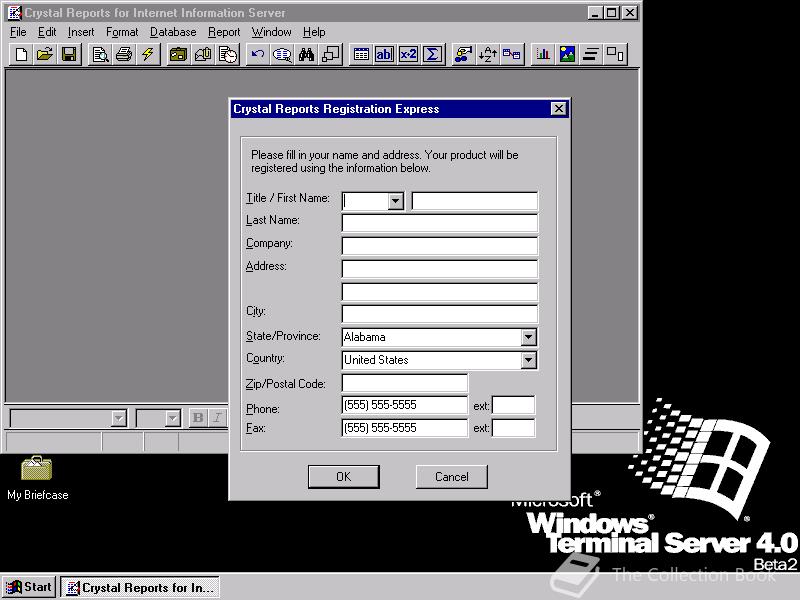
Task: Maximize the Crystal Reports main window
Action: (x=611, y=13)
